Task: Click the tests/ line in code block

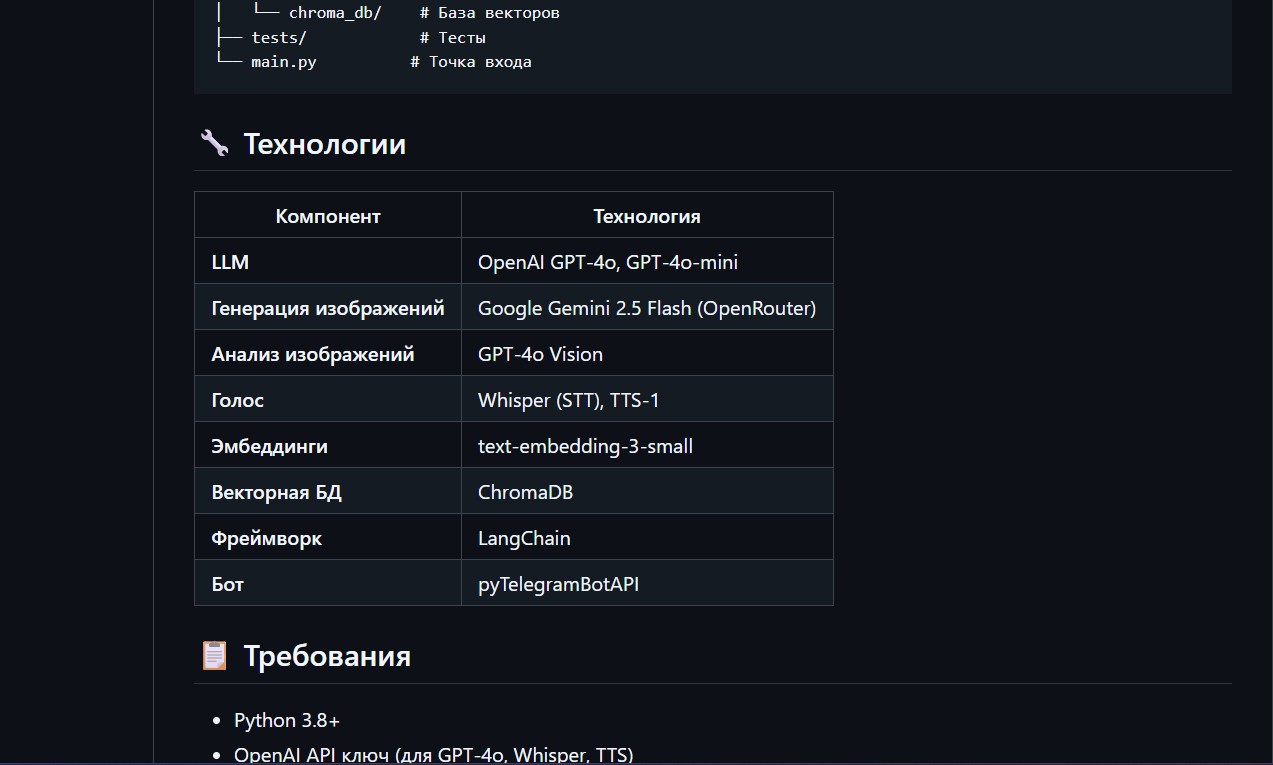Action: pyautogui.click(x=350, y=37)
